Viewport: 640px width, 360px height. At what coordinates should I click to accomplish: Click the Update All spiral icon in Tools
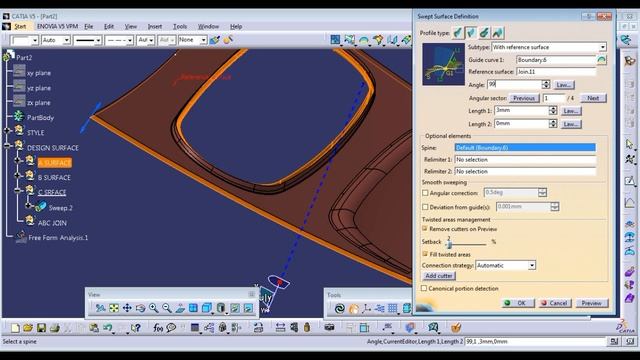coord(340,309)
